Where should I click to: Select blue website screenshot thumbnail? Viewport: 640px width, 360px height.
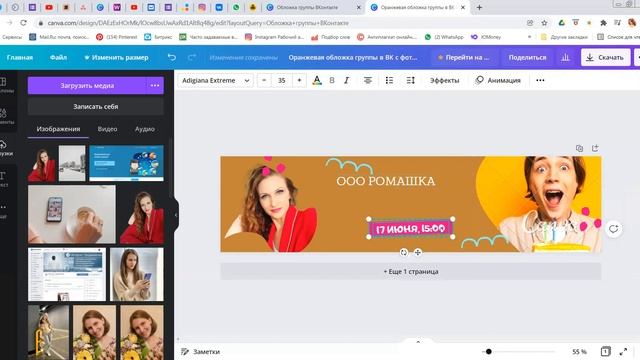click(127, 163)
